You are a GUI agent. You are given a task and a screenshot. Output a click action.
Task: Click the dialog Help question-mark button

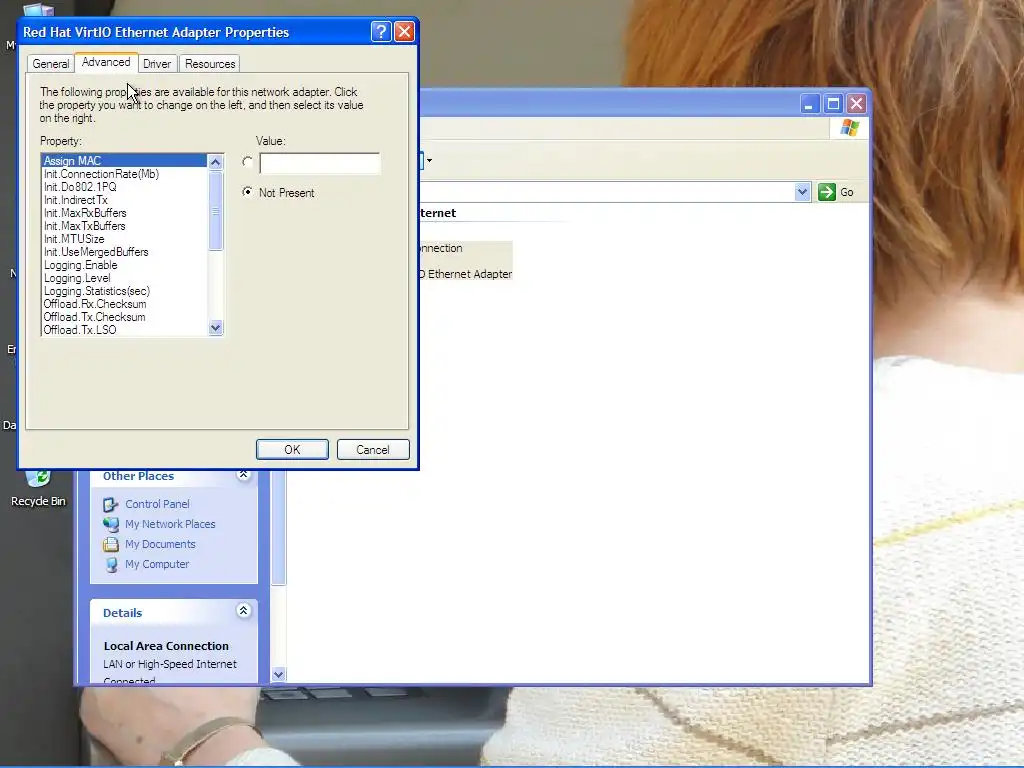(381, 31)
